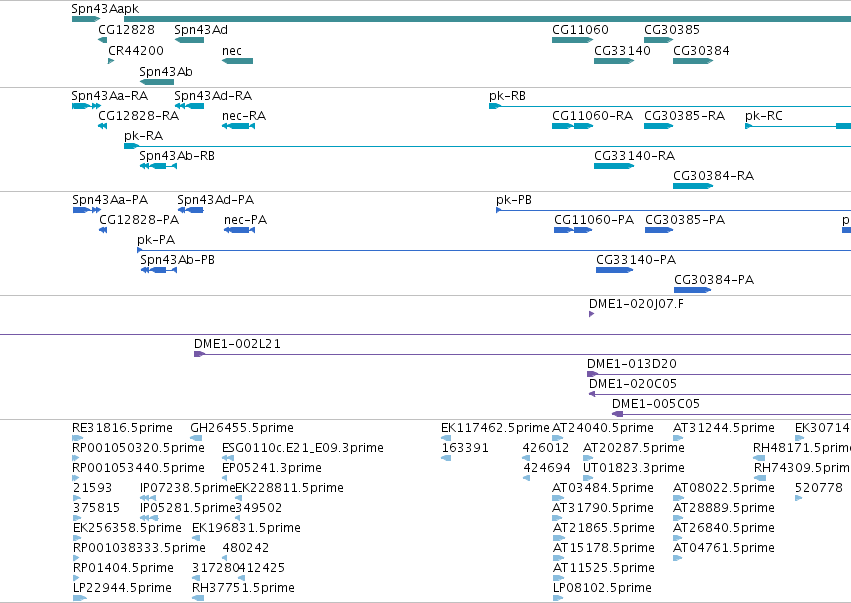Select the 520778 EST label
851x603 pixels.
pos(818,488)
